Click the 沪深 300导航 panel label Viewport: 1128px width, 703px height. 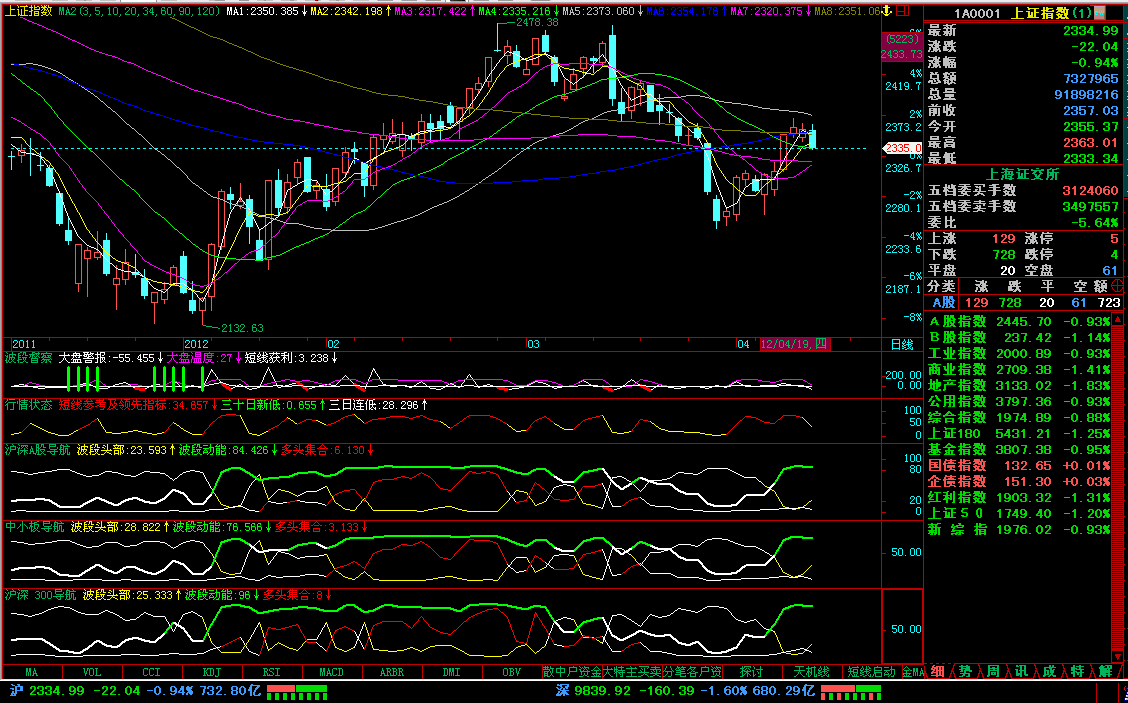41,595
